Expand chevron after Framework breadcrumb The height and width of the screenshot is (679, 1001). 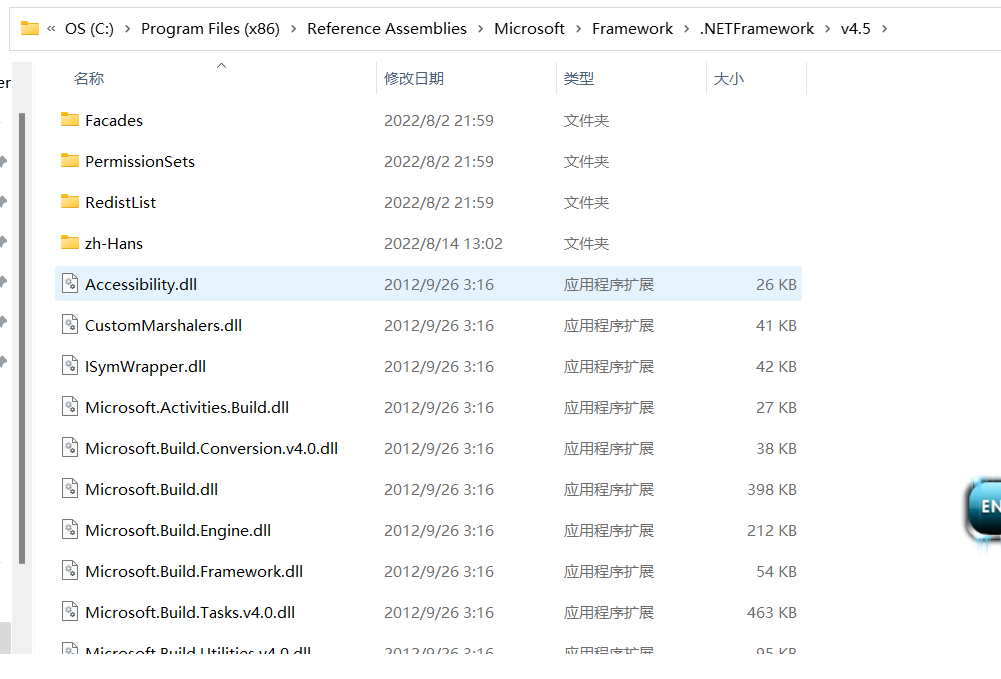687,29
